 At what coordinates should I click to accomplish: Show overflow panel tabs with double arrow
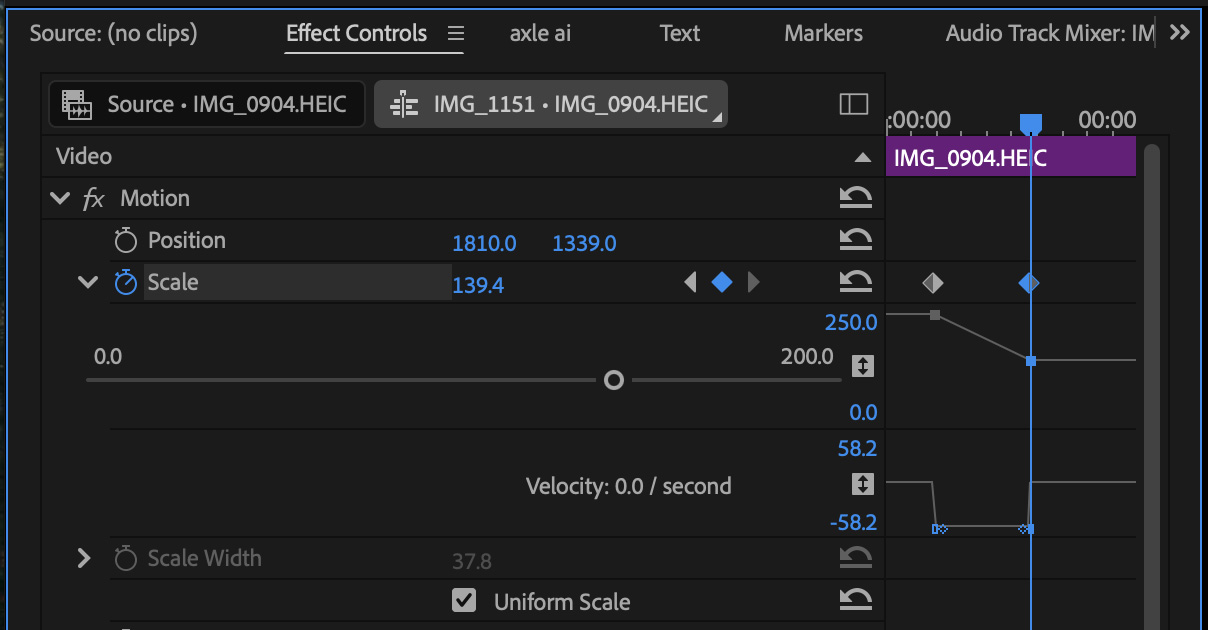(x=1180, y=33)
